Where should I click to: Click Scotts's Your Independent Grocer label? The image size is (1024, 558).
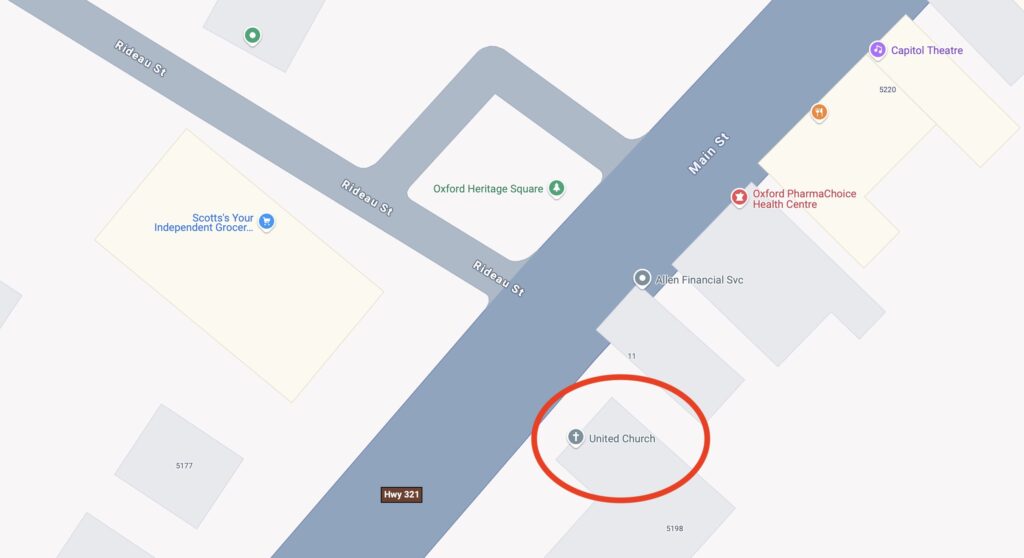pyautogui.click(x=204, y=223)
